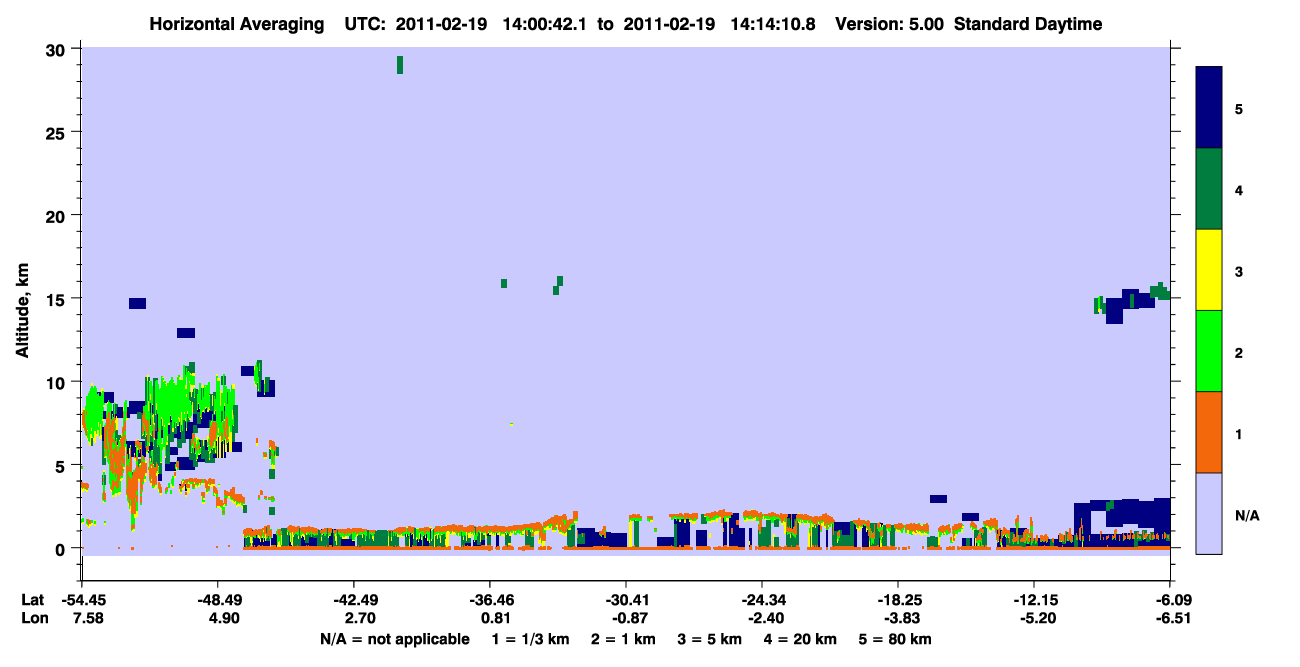Click the green feature near 29 km altitude

(400, 65)
